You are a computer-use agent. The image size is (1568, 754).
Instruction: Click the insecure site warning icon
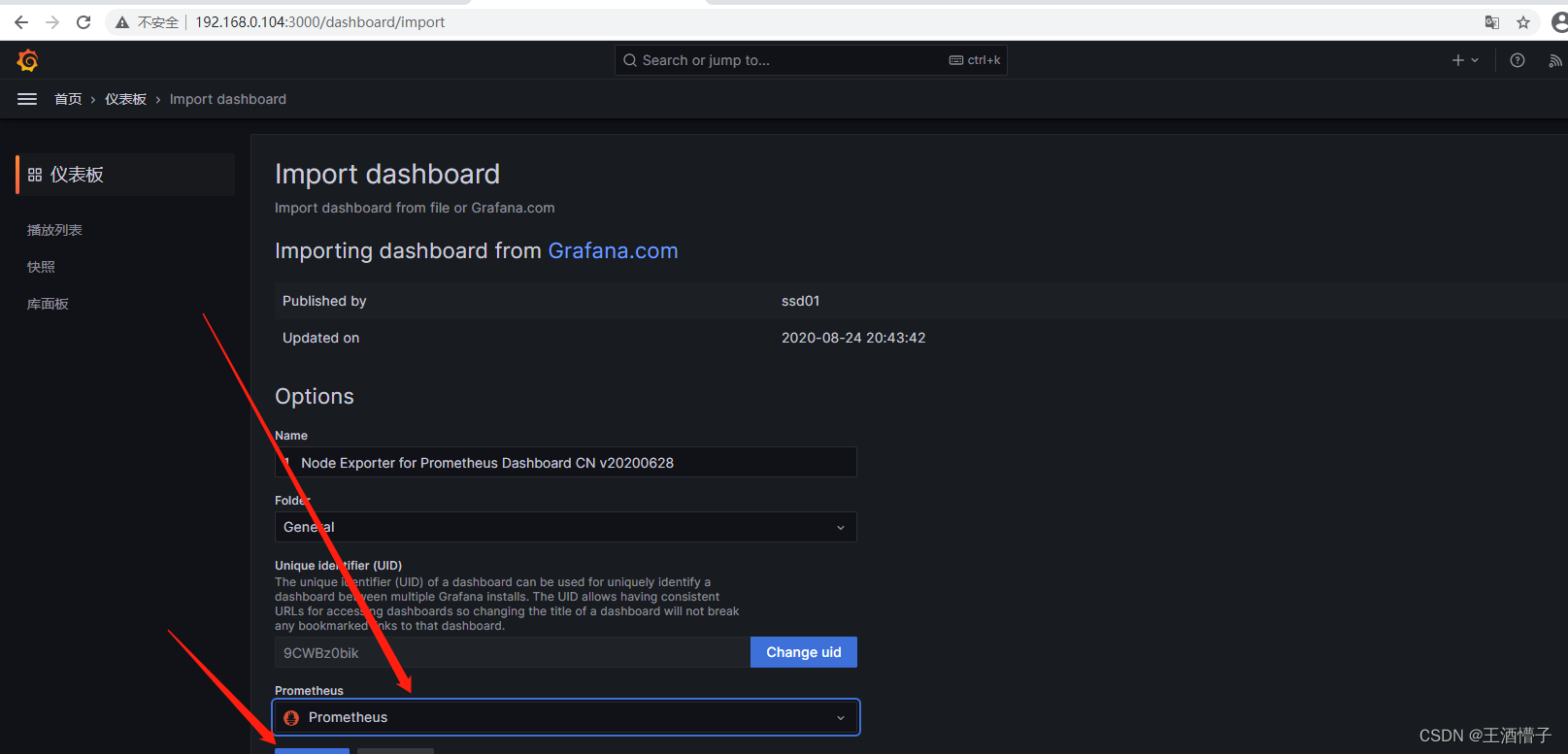(x=122, y=22)
